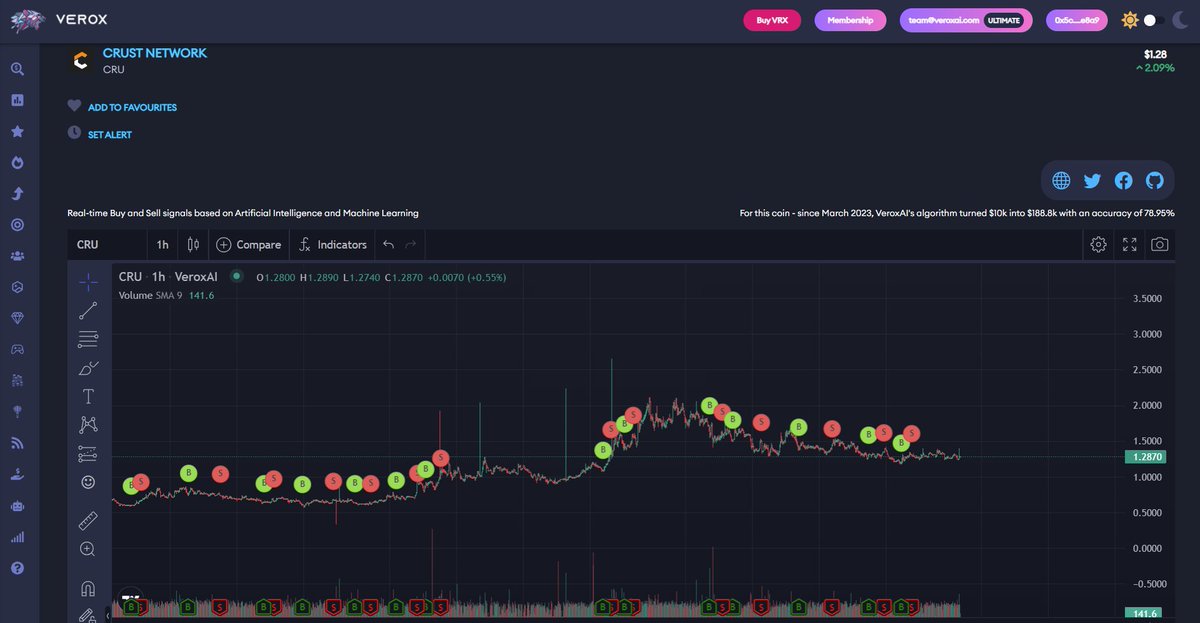
Task: Open the candlestick chart style selector
Action: click(193, 245)
